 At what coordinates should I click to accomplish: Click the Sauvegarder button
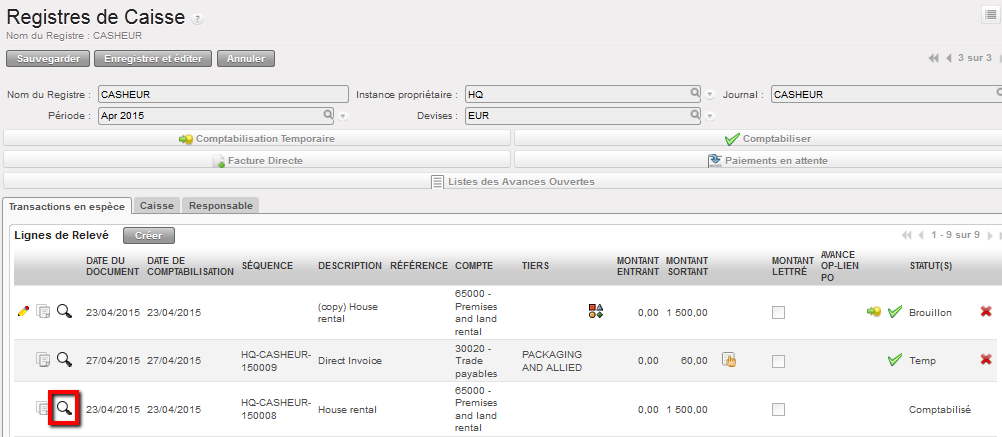49,59
